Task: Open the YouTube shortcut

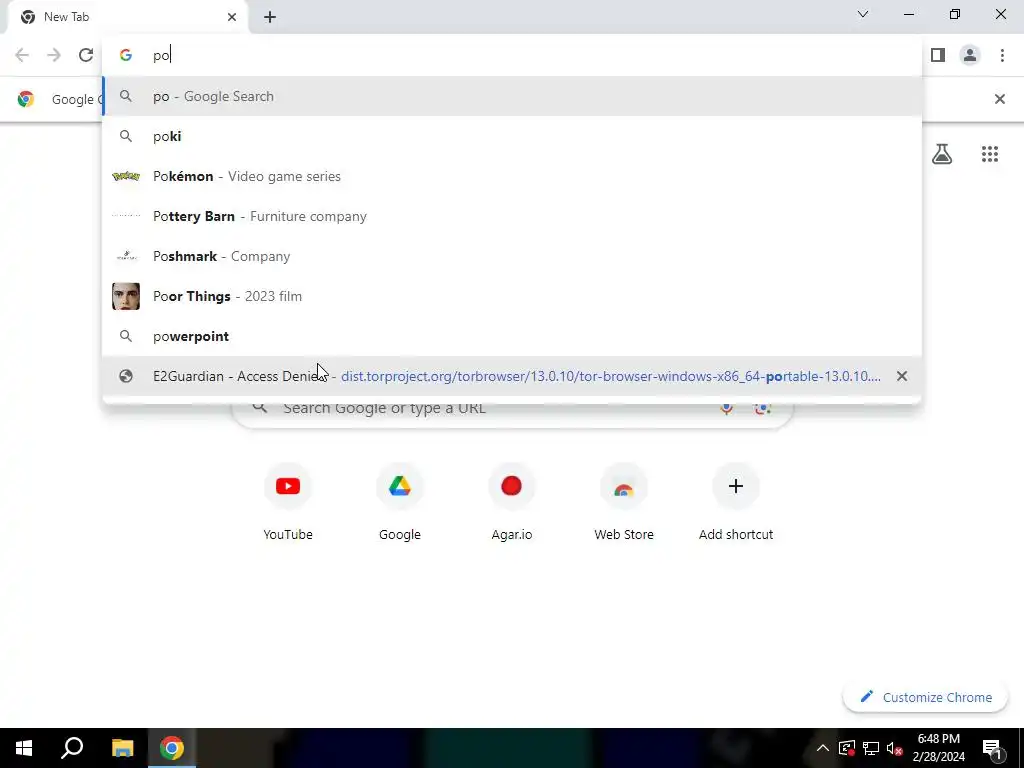Action: (x=288, y=503)
